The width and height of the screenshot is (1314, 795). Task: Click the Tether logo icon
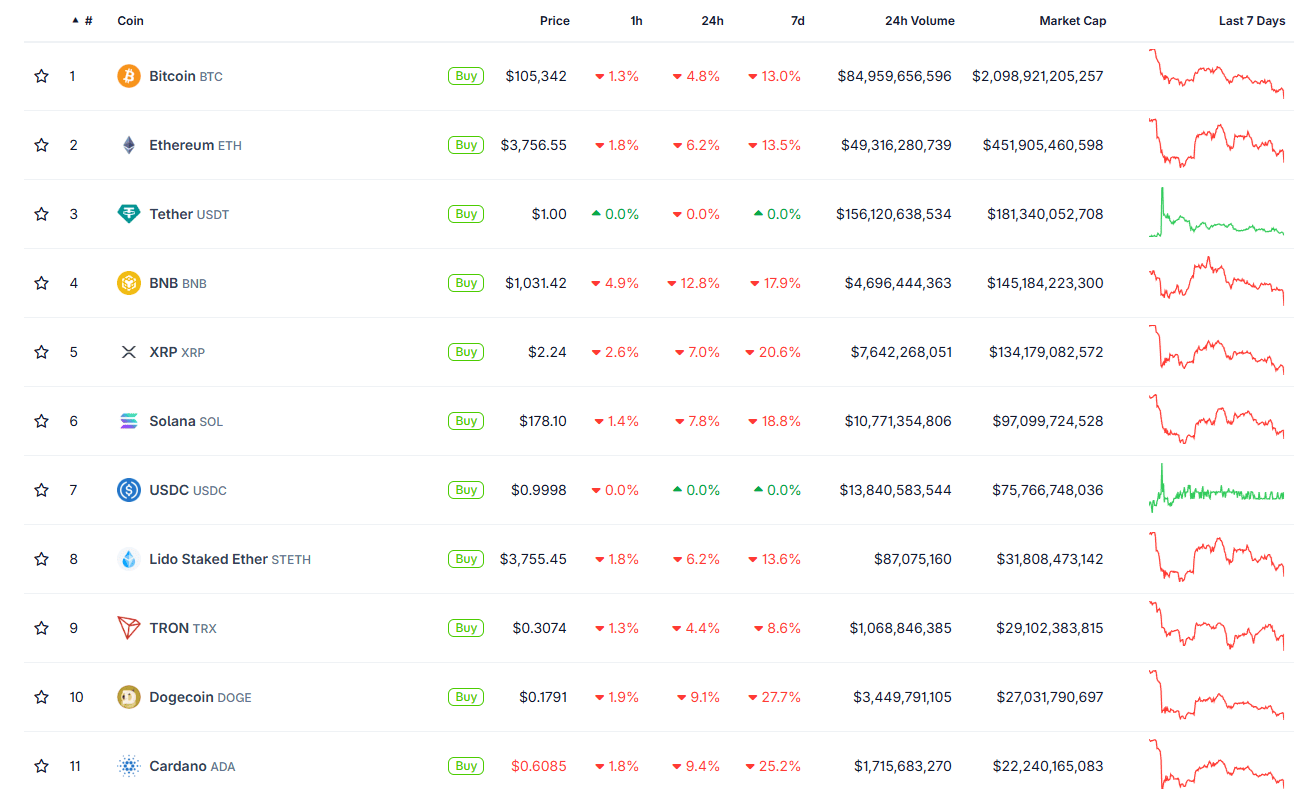128,213
